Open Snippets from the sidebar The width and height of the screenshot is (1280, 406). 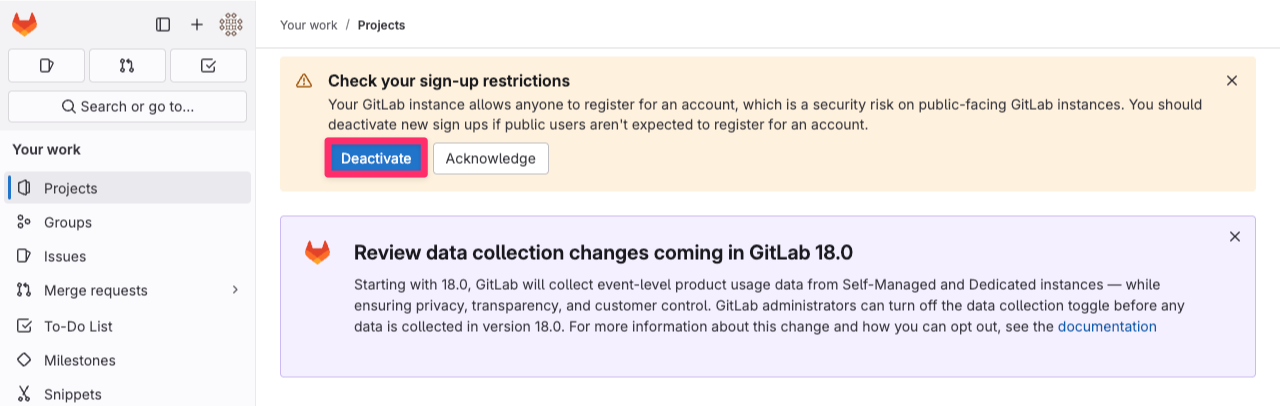(x=128, y=394)
